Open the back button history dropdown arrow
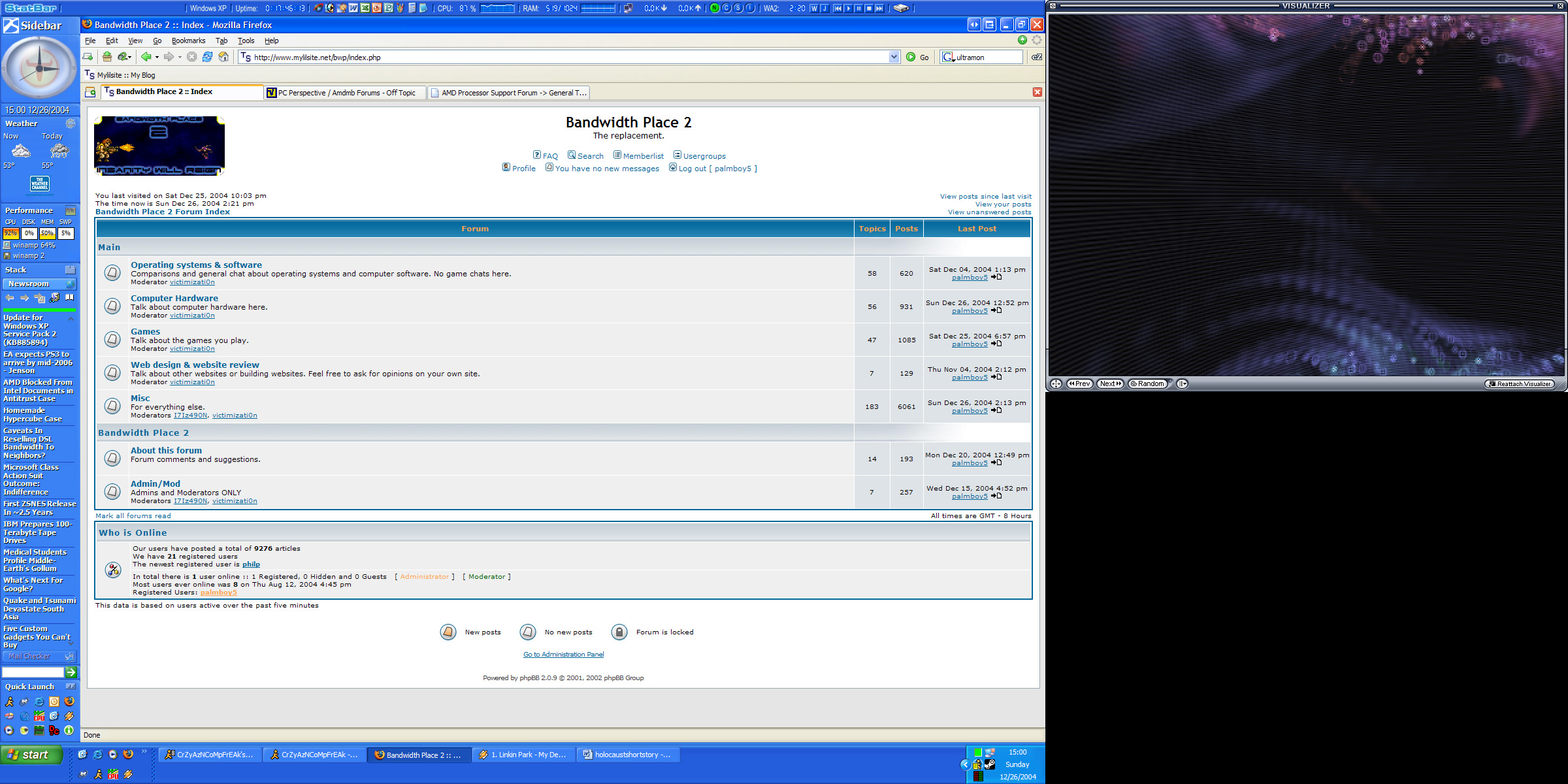1568x784 pixels. (x=157, y=57)
